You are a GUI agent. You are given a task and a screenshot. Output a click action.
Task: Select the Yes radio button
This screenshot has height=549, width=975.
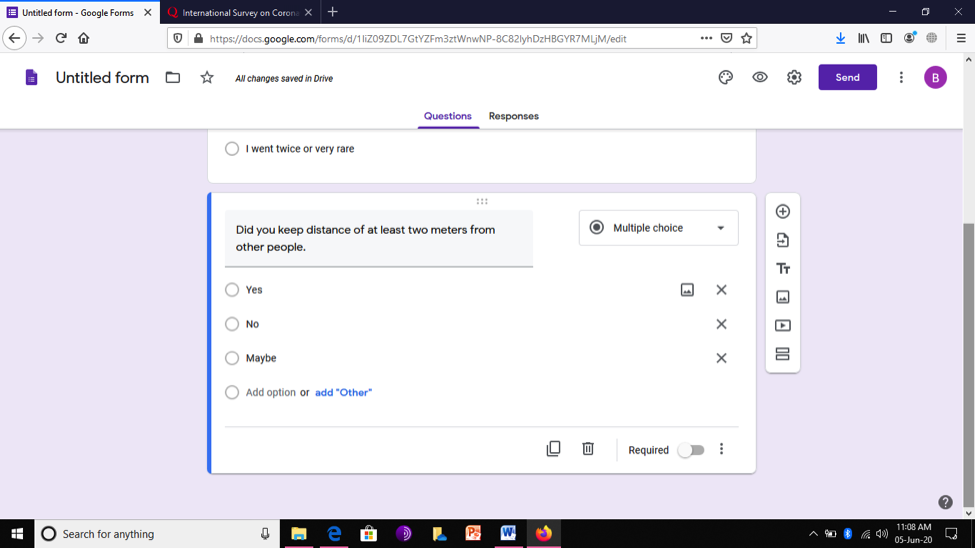pos(232,290)
